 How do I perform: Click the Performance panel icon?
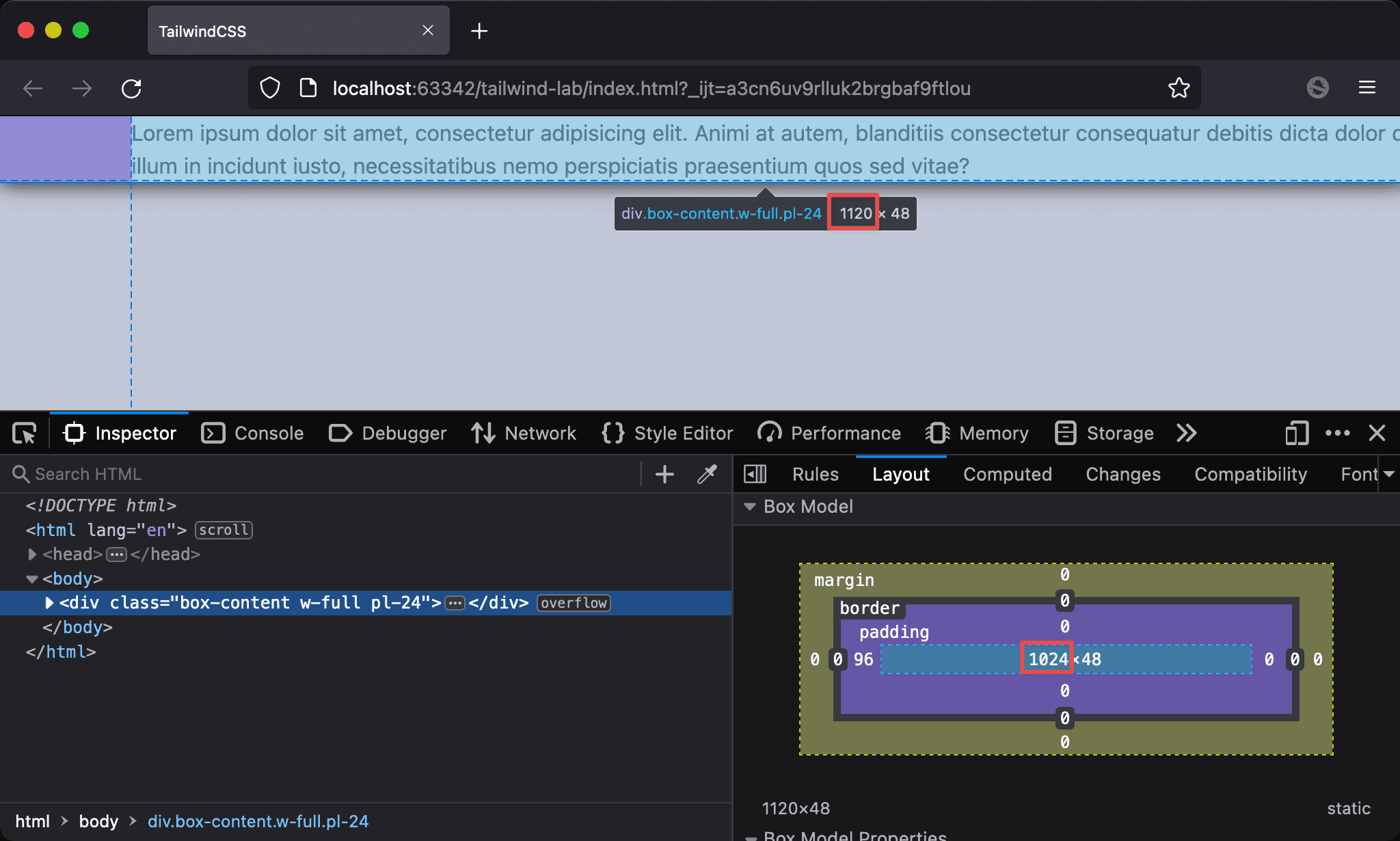(x=770, y=433)
